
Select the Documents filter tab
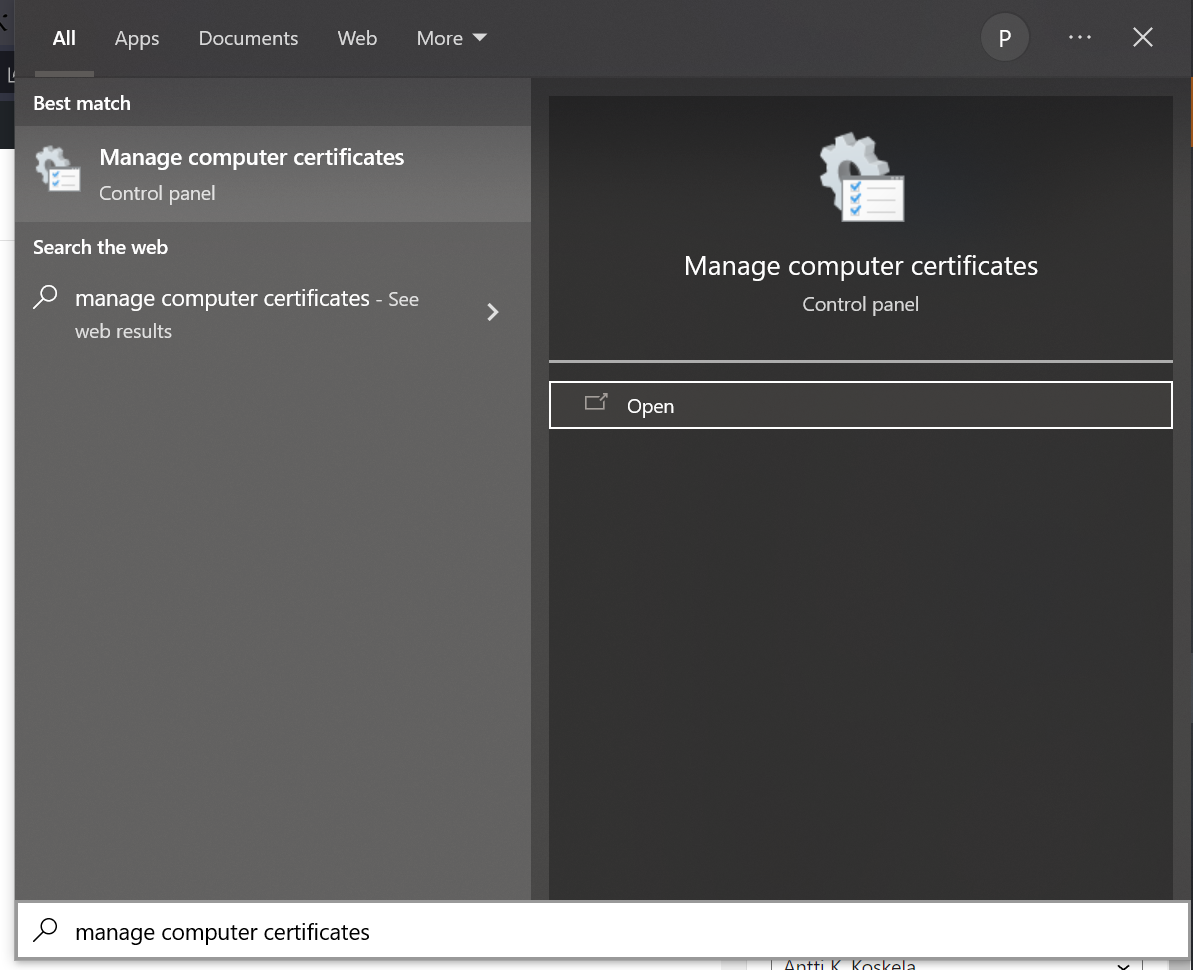coord(248,38)
